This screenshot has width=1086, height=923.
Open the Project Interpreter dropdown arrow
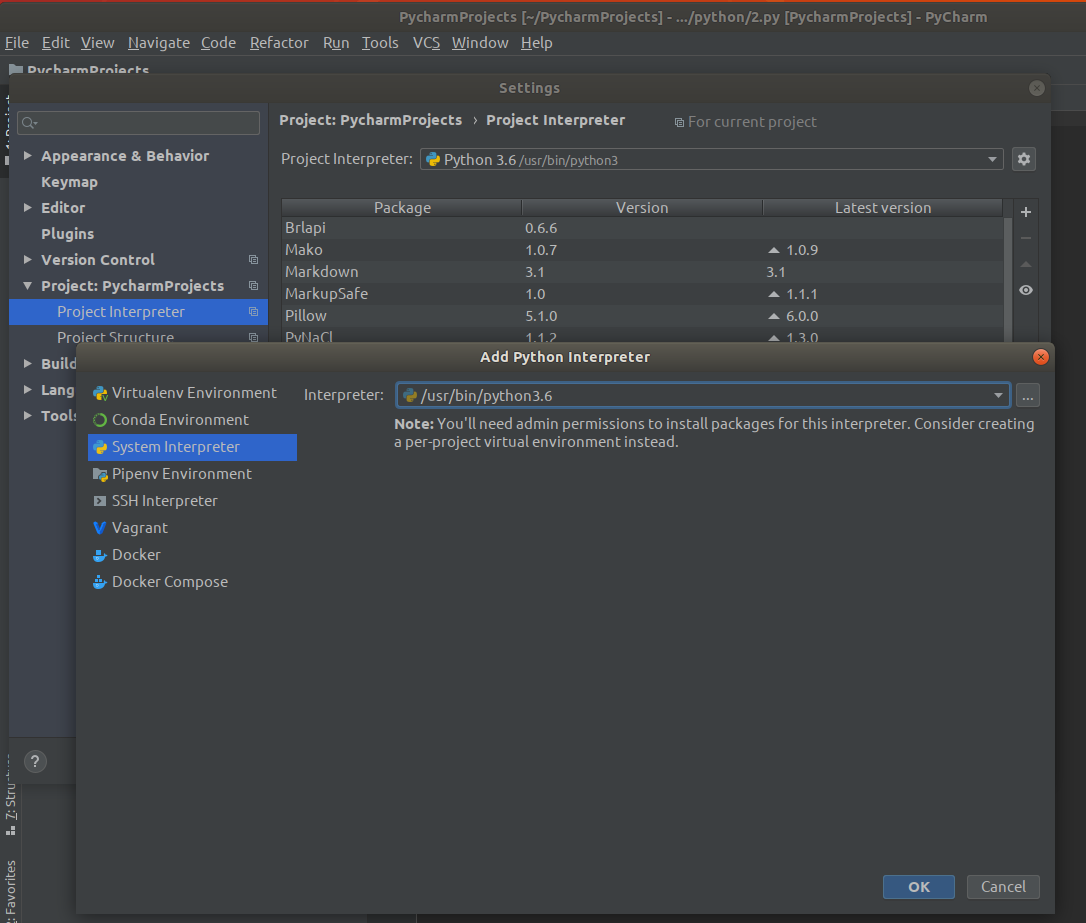click(992, 159)
